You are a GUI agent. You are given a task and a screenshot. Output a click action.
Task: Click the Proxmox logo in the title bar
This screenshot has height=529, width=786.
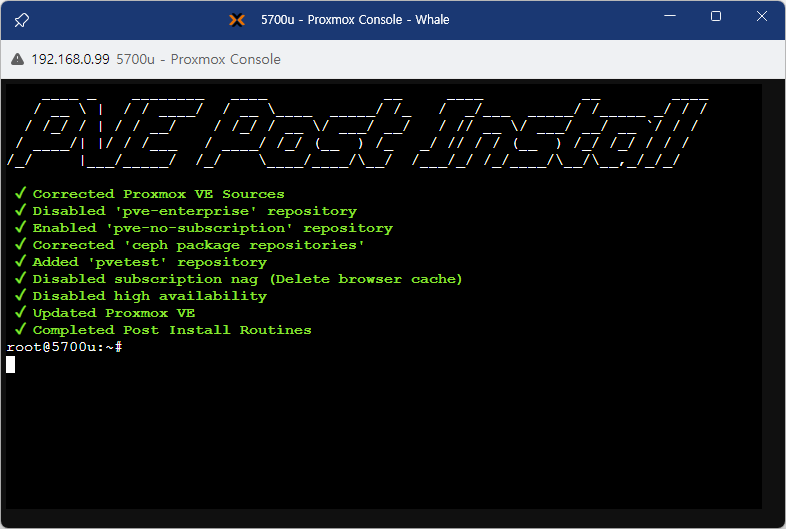tap(237, 19)
